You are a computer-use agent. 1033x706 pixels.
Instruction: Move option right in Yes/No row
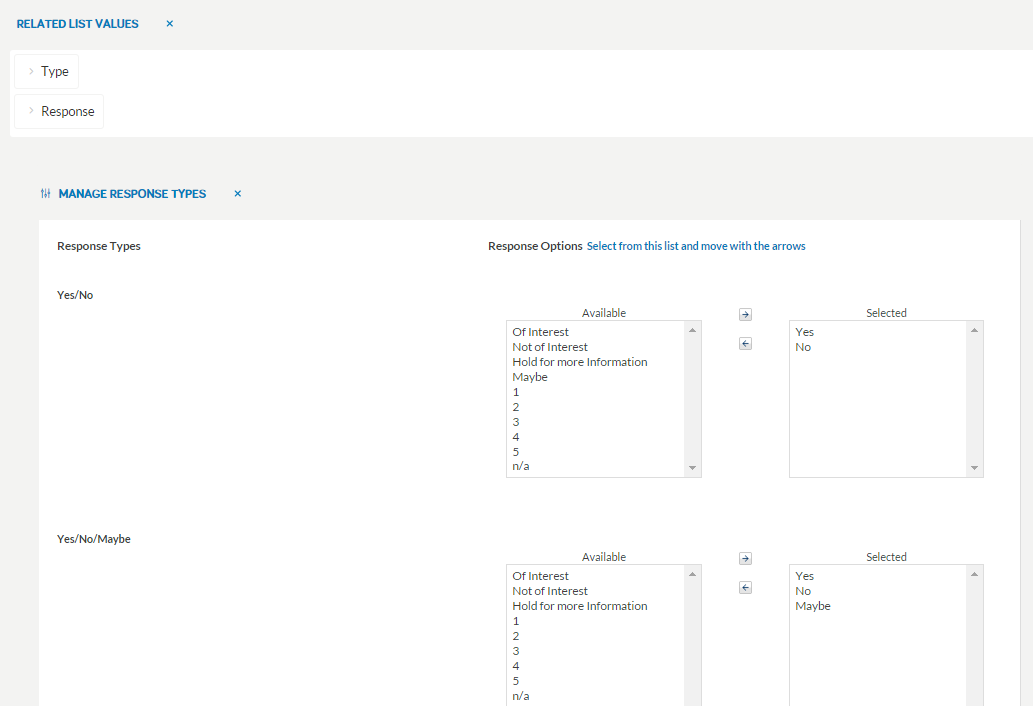(x=745, y=315)
